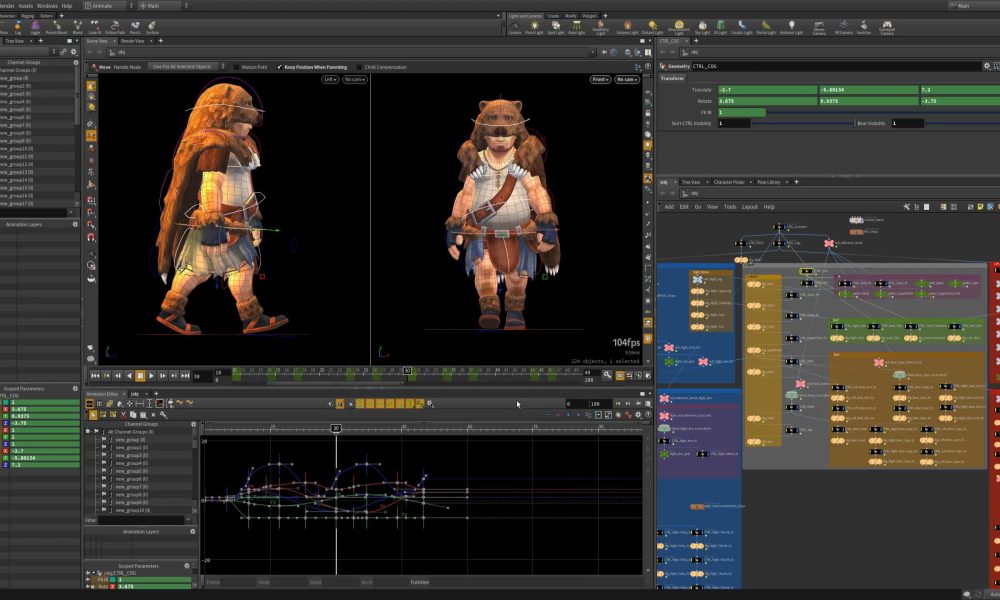Open the Layout menu in the network editor
This screenshot has width=1000, height=600.
pos(750,207)
